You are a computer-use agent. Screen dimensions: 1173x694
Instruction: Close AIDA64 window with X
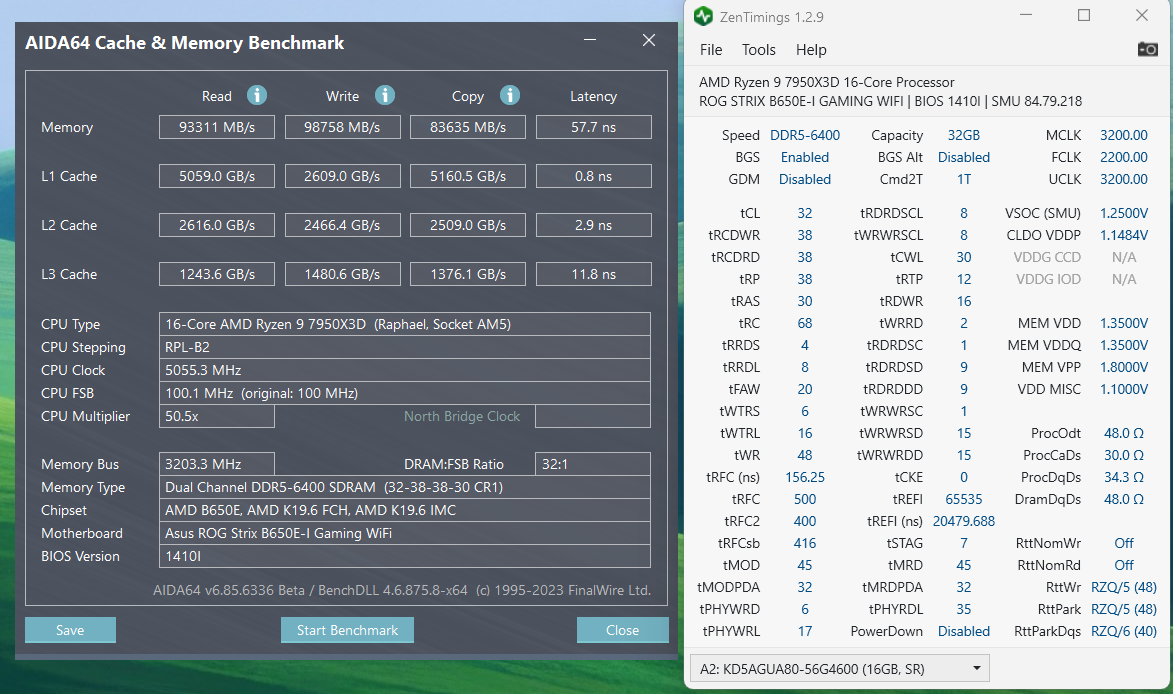(649, 40)
